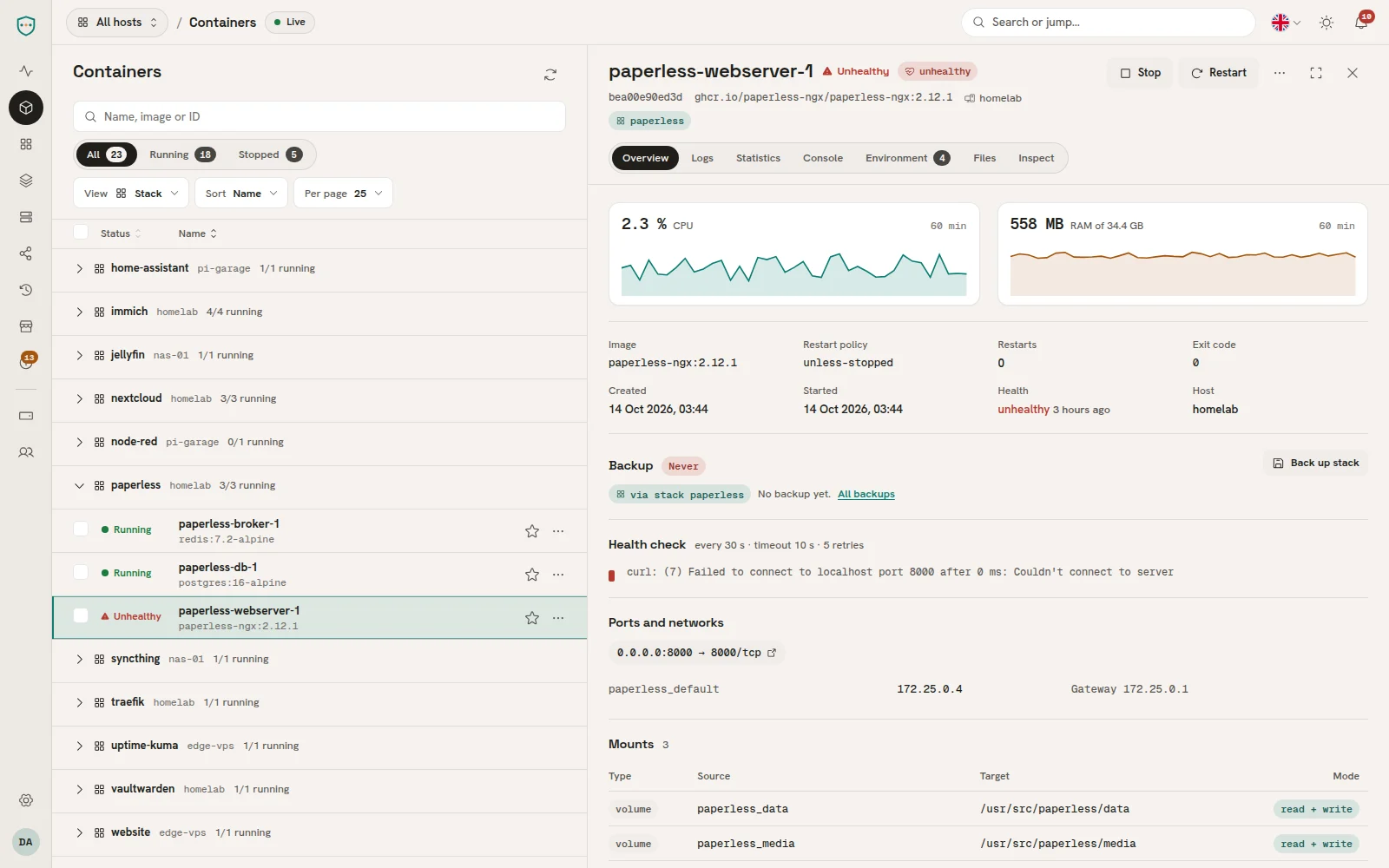The height and width of the screenshot is (868, 1389).
Task: Open more options for paperless-db-1
Action: [x=558, y=575]
